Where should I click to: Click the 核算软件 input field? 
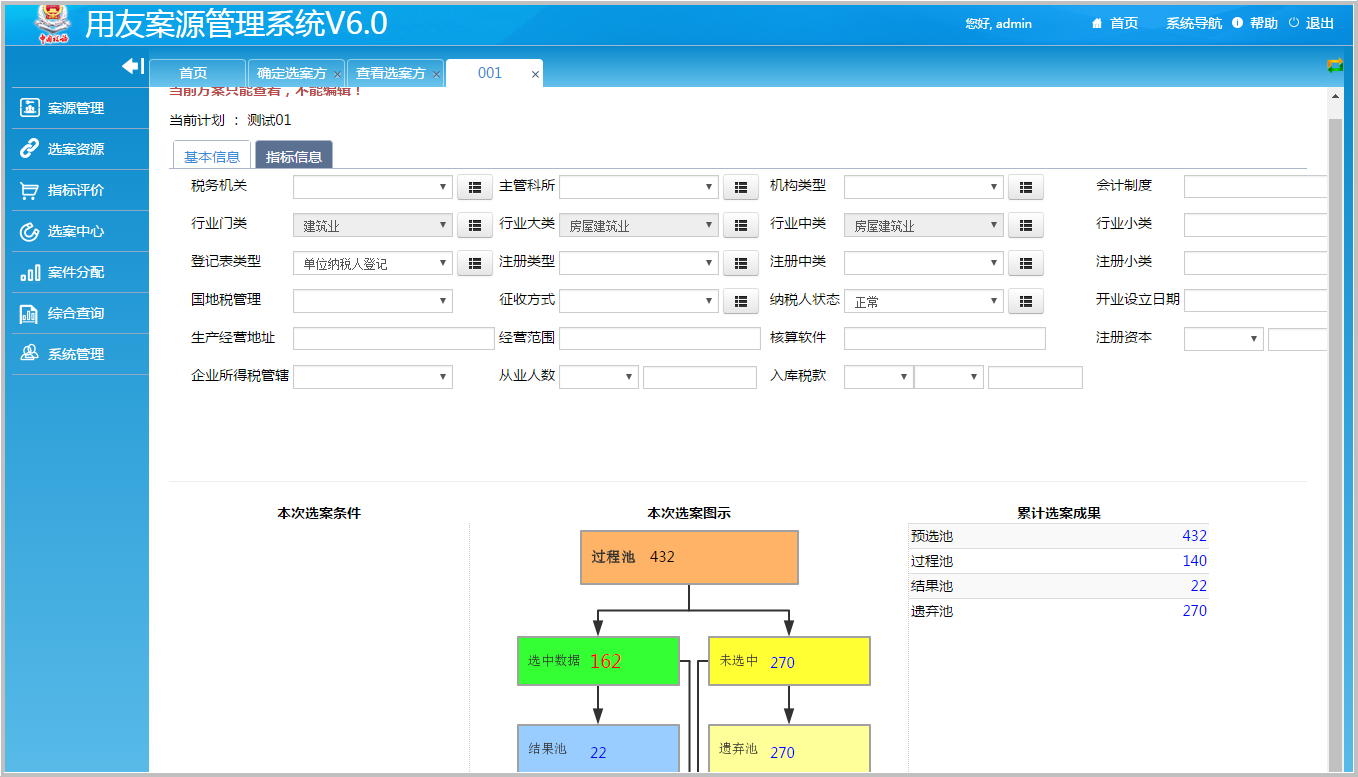[x=945, y=338]
